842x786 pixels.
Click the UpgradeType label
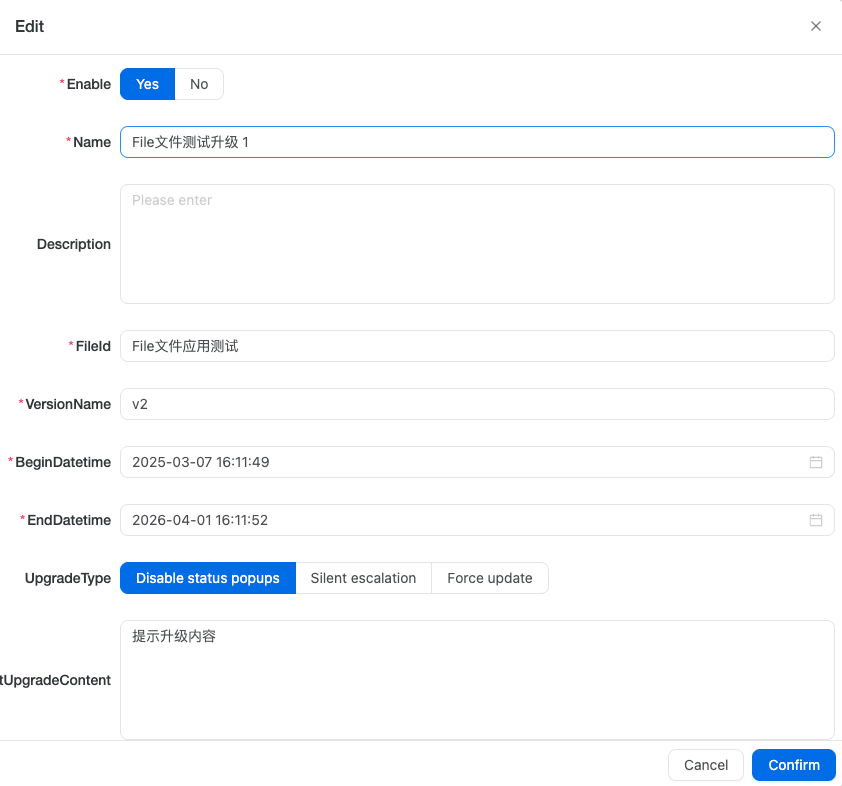(68, 578)
